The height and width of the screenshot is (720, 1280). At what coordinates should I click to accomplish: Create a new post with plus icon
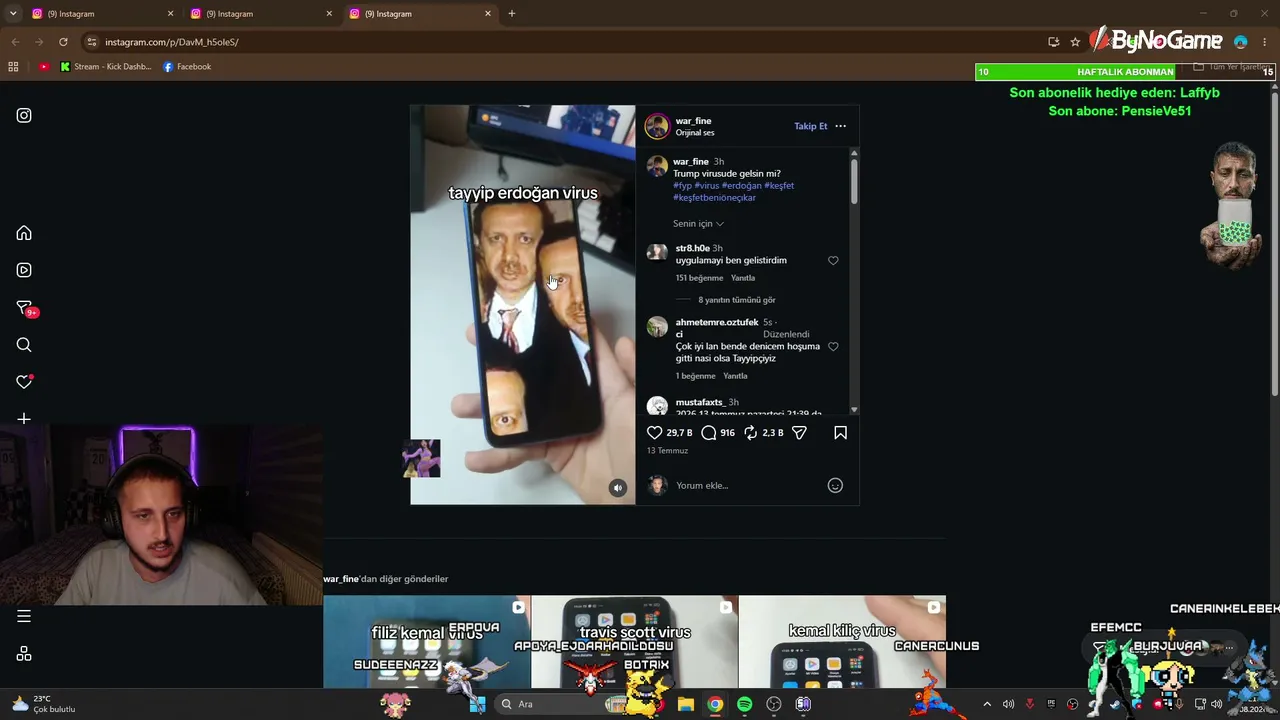pos(24,419)
